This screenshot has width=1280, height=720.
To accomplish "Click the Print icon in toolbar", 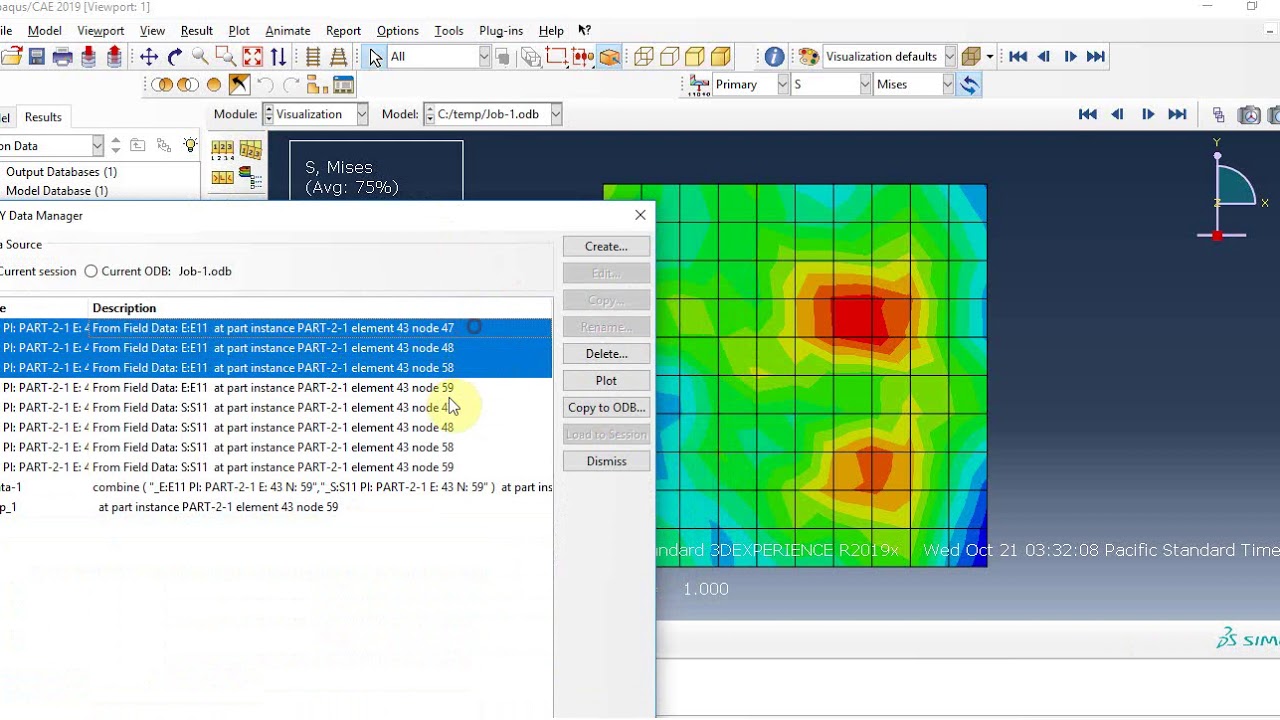I will coord(62,57).
